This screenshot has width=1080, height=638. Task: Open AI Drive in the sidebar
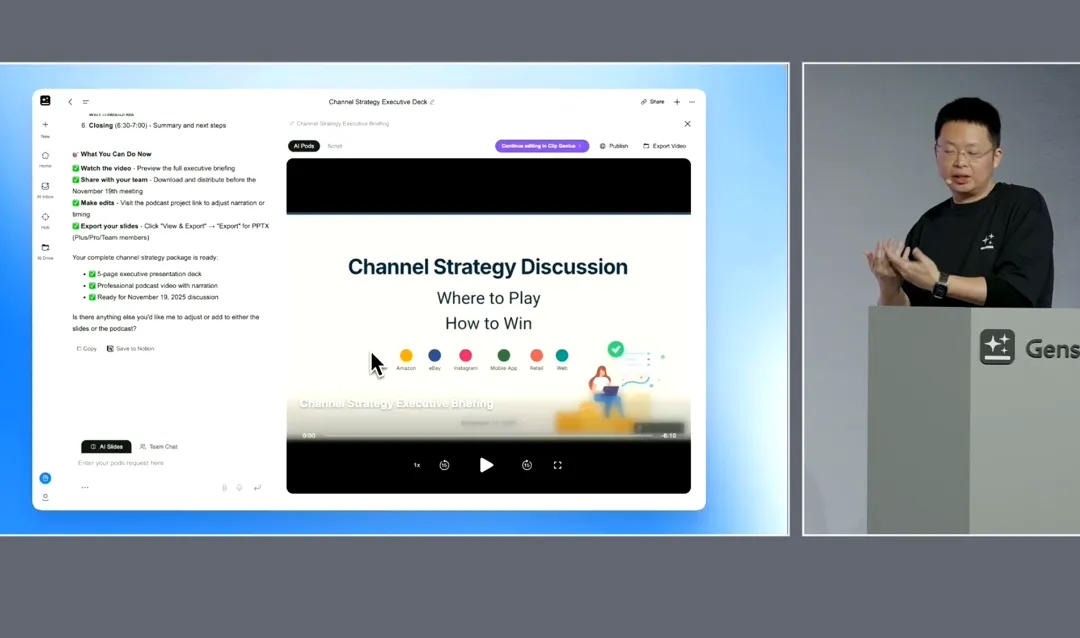click(45, 248)
